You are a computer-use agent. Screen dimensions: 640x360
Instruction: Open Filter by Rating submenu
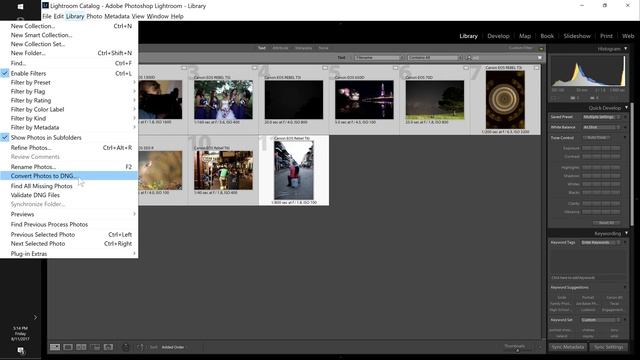click(69, 100)
